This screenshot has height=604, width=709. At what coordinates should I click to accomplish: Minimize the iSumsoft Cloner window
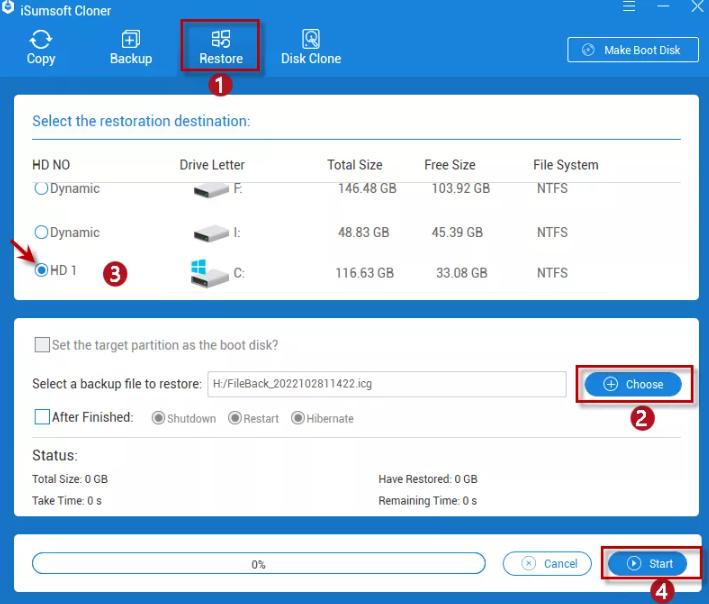pyautogui.click(x=663, y=6)
